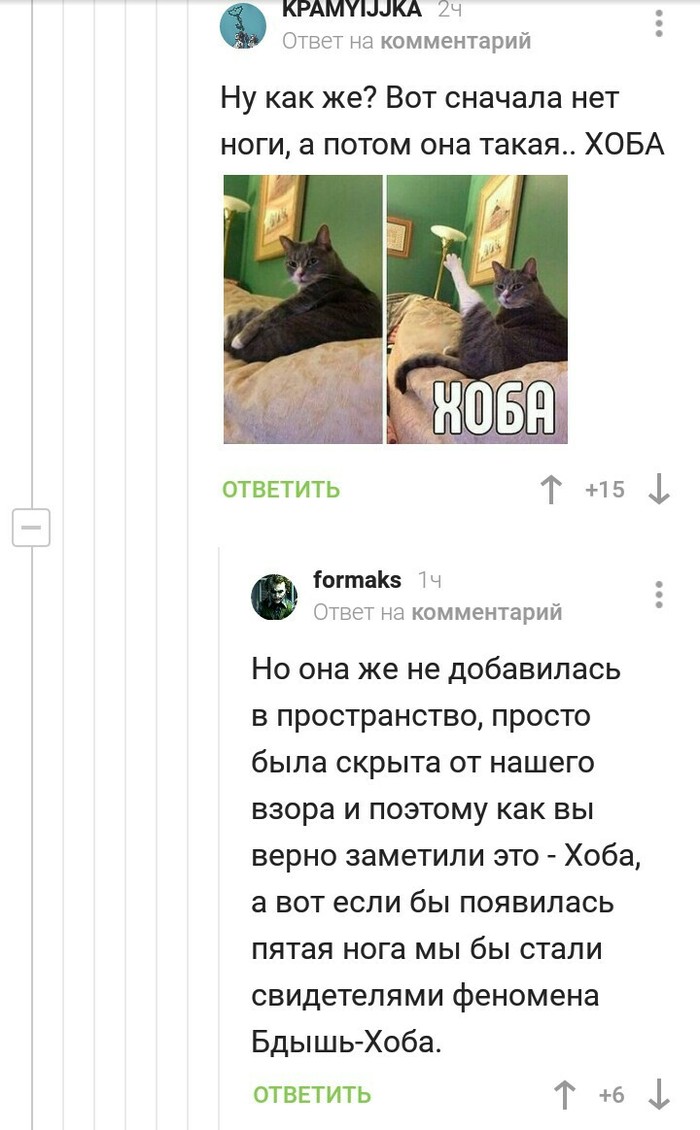This screenshot has height=1130, width=700.
Task: Click the +15 rating counter
Action: pyautogui.click(x=605, y=489)
